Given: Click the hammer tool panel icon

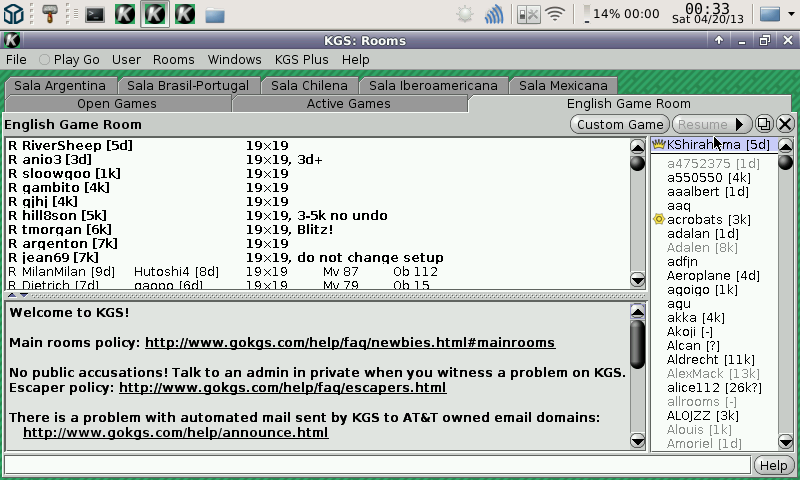Looking at the screenshot, I should point(50,14).
